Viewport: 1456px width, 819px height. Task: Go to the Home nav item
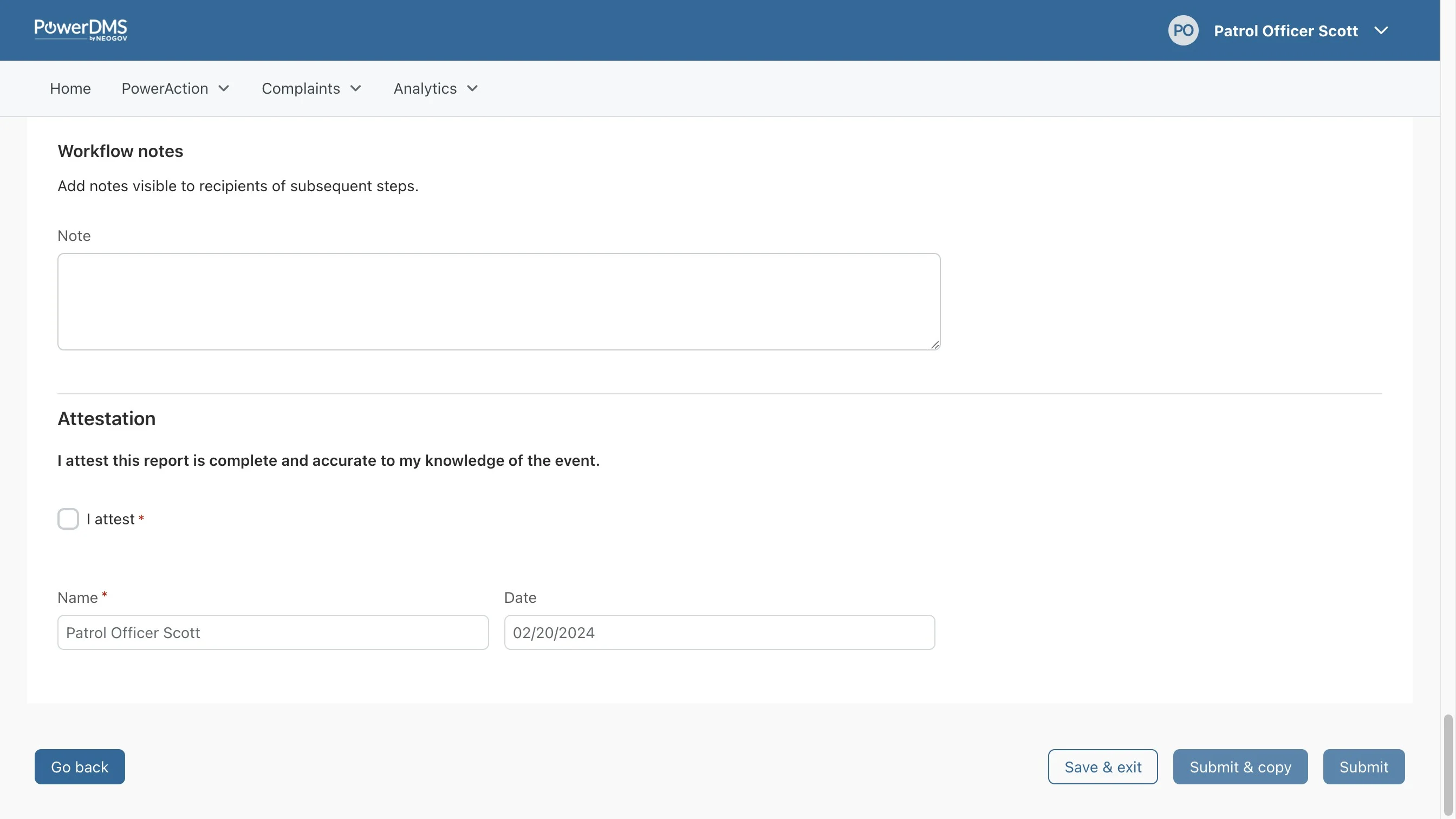(70, 89)
